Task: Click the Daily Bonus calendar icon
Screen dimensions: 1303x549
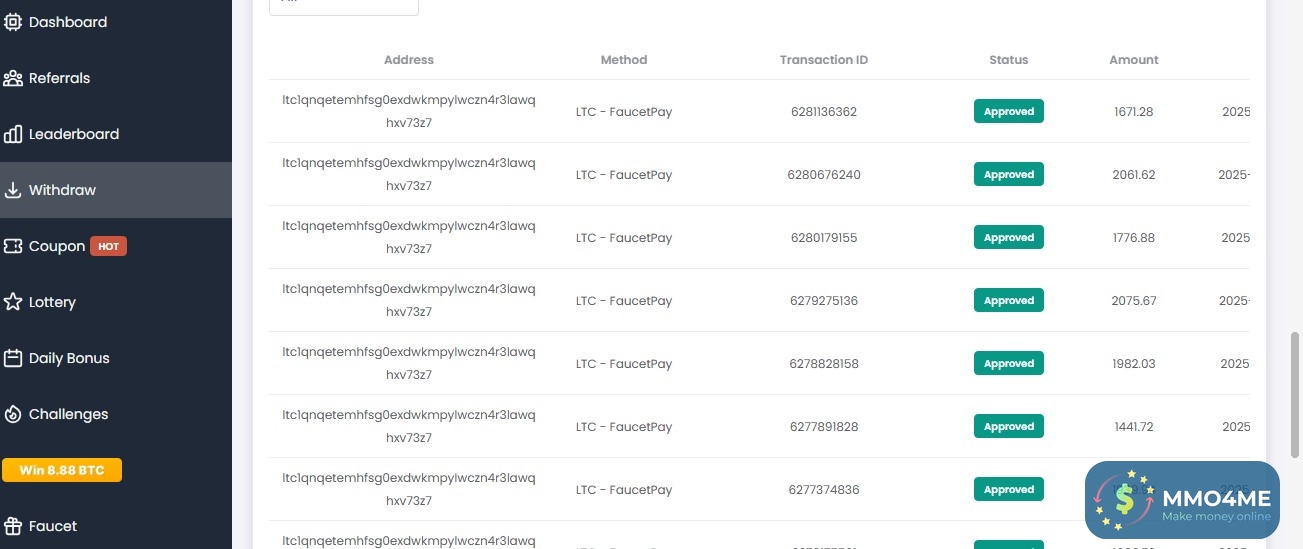Action: coord(13,358)
